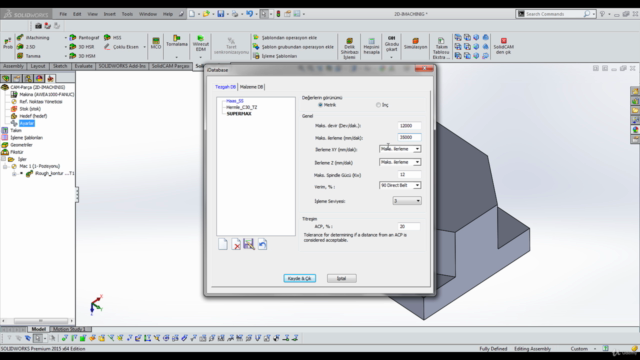Screen dimensions: 640x360
Task: Click the MCO tool icon
Action: [156, 43]
